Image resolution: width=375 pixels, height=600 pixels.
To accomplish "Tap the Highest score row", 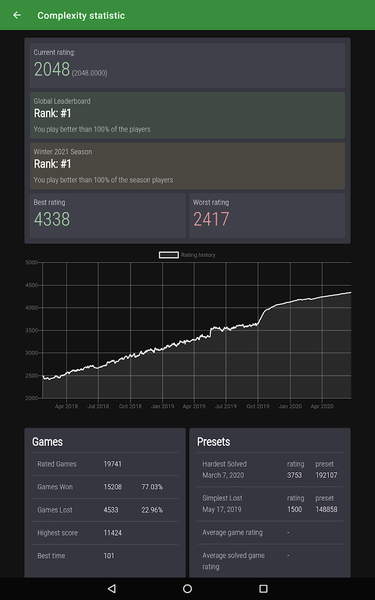I will (105, 533).
